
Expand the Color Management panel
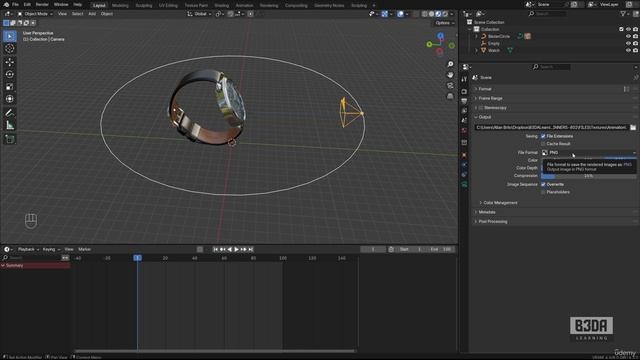click(500, 203)
